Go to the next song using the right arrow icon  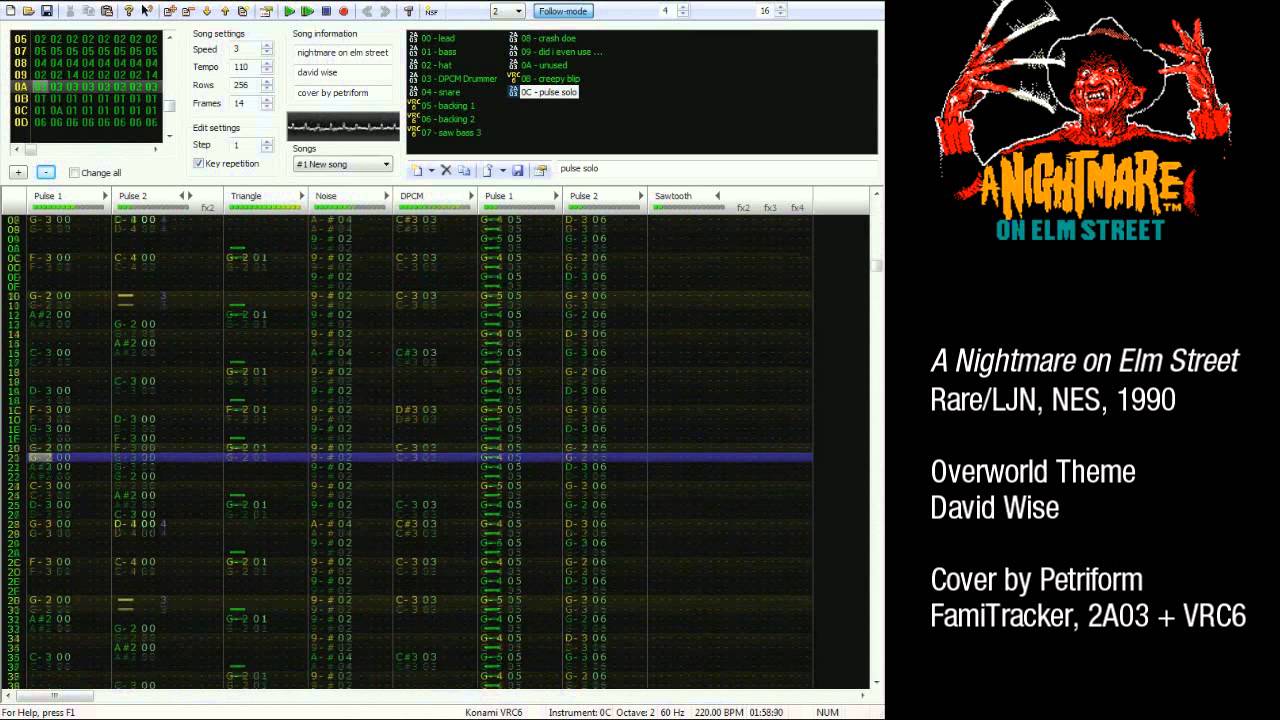click(385, 11)
